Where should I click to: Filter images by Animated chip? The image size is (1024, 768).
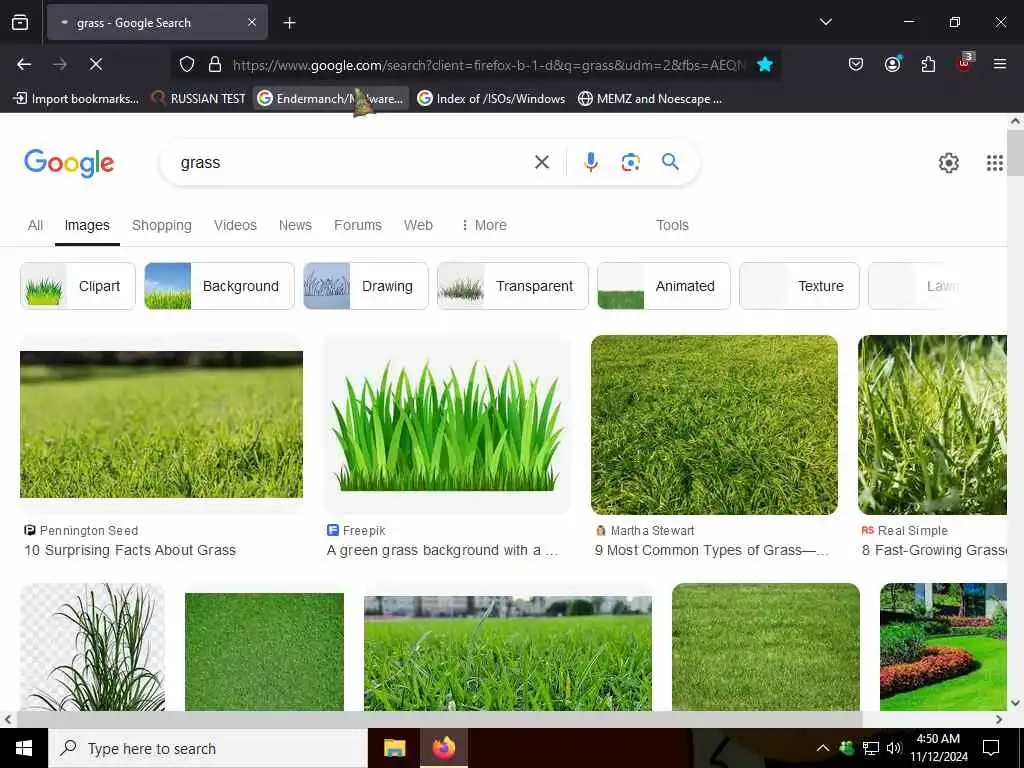664,286
